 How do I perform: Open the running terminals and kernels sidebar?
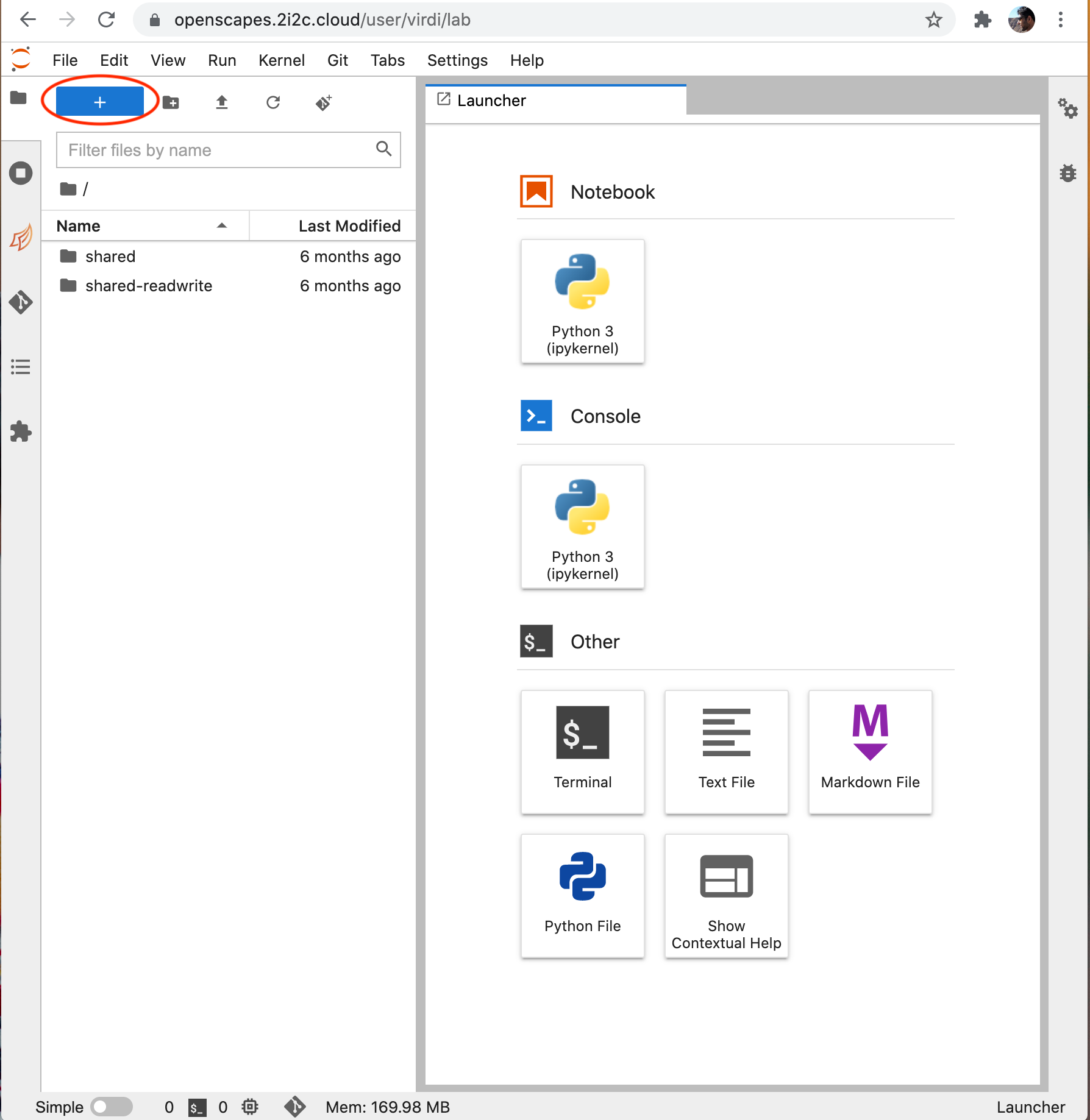(21, 173)
